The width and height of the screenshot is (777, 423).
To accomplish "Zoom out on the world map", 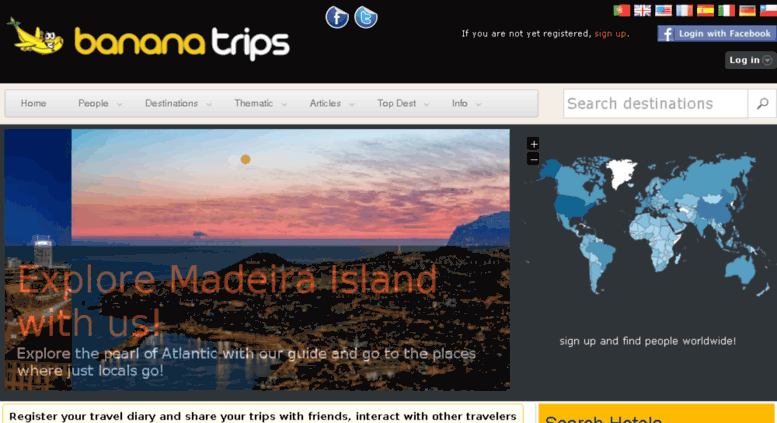I will [533, 159].
